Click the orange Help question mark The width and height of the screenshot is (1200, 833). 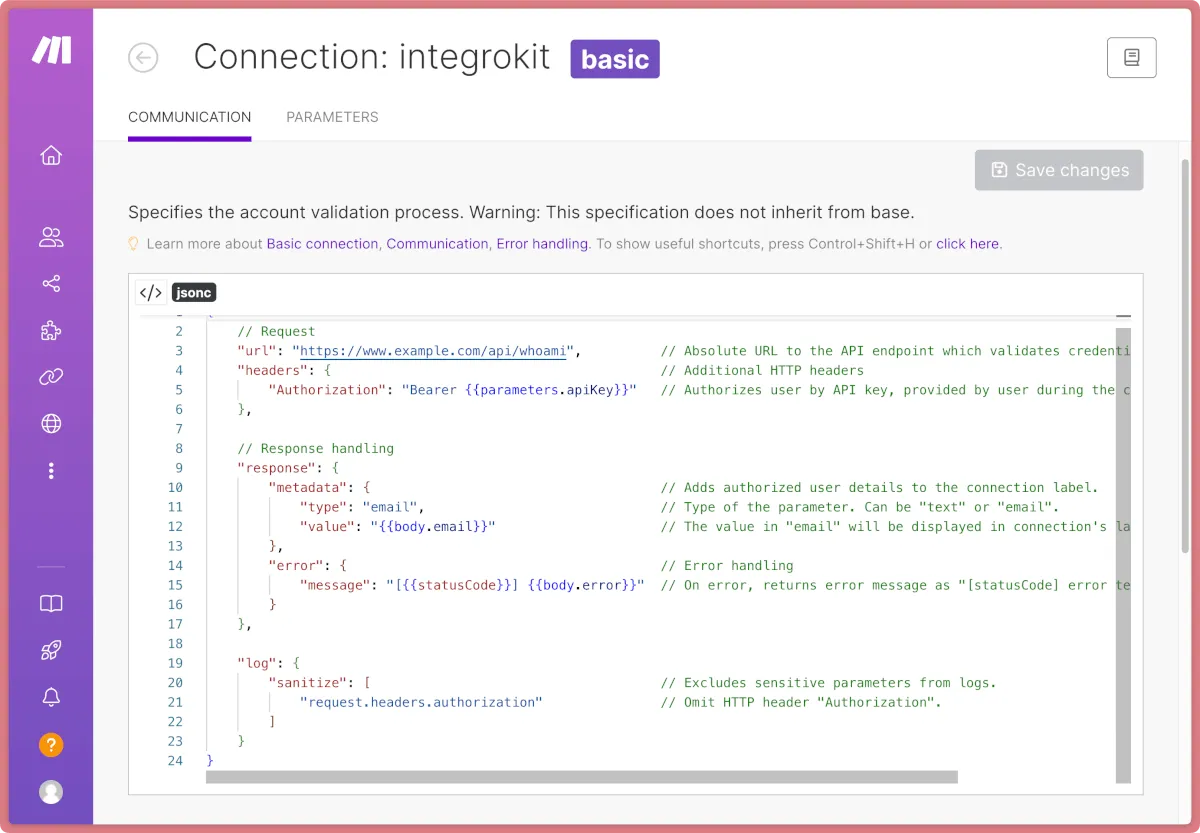tap(51, 745)
